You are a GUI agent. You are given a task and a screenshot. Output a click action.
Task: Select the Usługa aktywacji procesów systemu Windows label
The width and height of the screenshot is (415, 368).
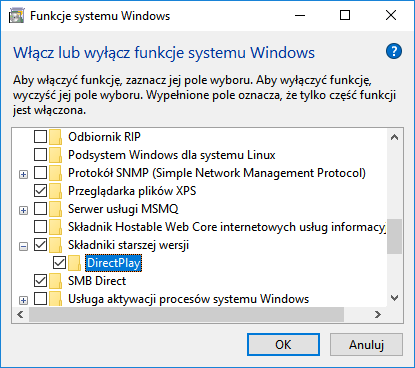tap(188, 299)
